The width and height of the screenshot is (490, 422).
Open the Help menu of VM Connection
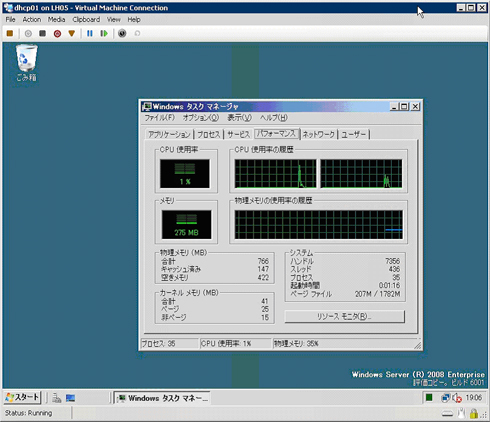pos(134,20)
